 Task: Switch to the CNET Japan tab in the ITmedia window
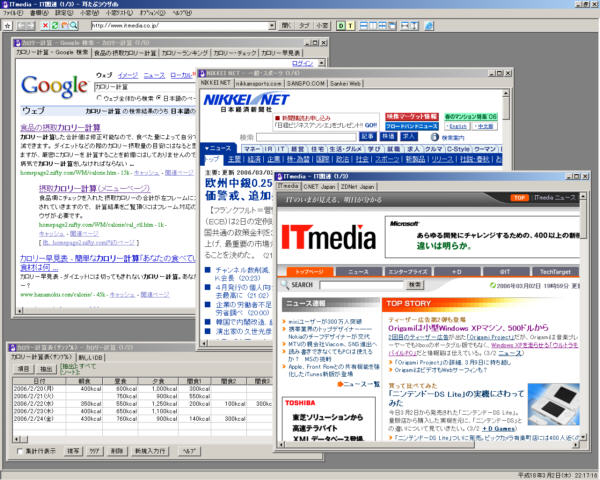(319, 186)
